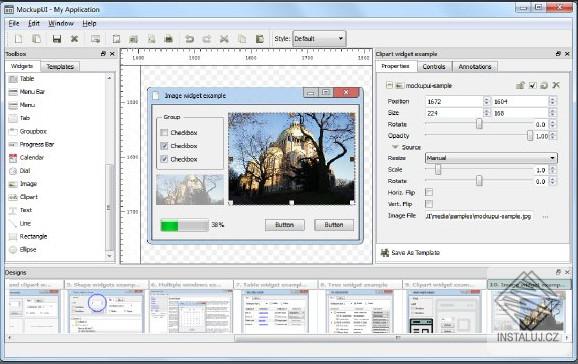This screenshot has height=364, width=578.
Task: Click the Opacity value spinner arrows
Action: [552, 136]
